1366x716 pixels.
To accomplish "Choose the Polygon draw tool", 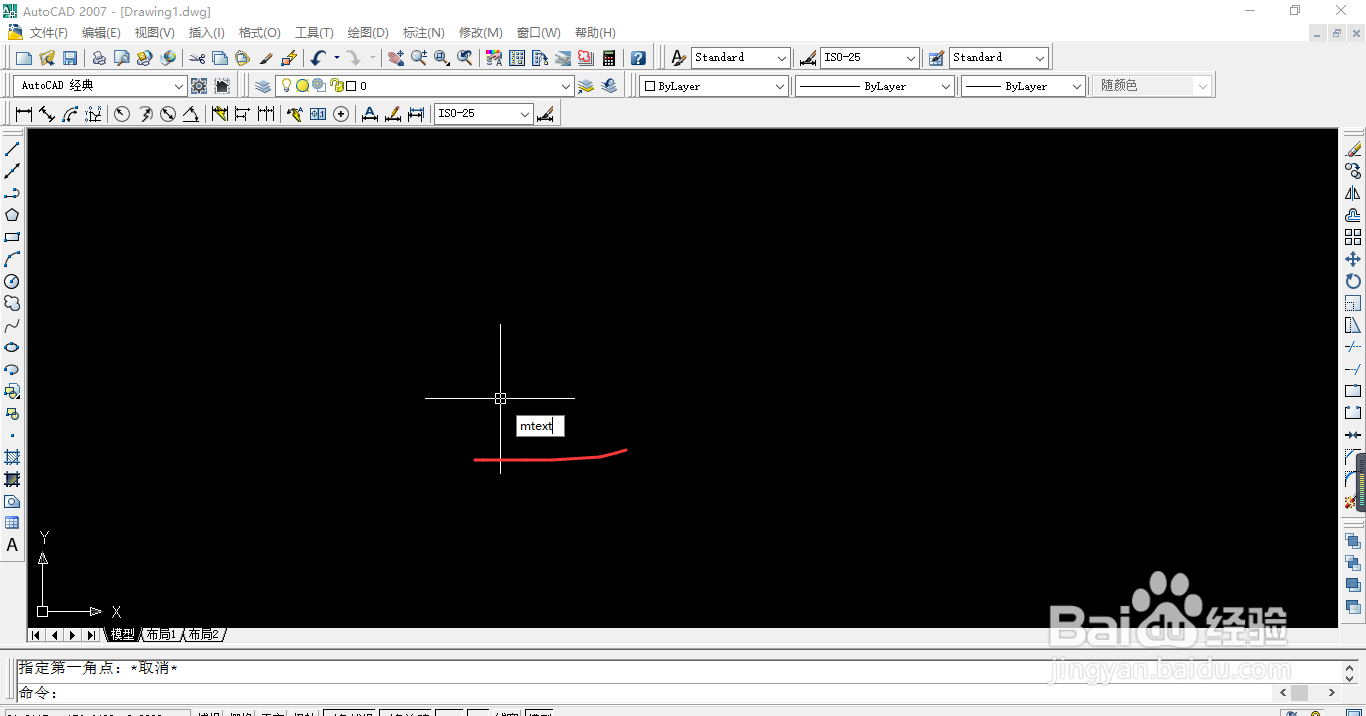I will point(12,215).
